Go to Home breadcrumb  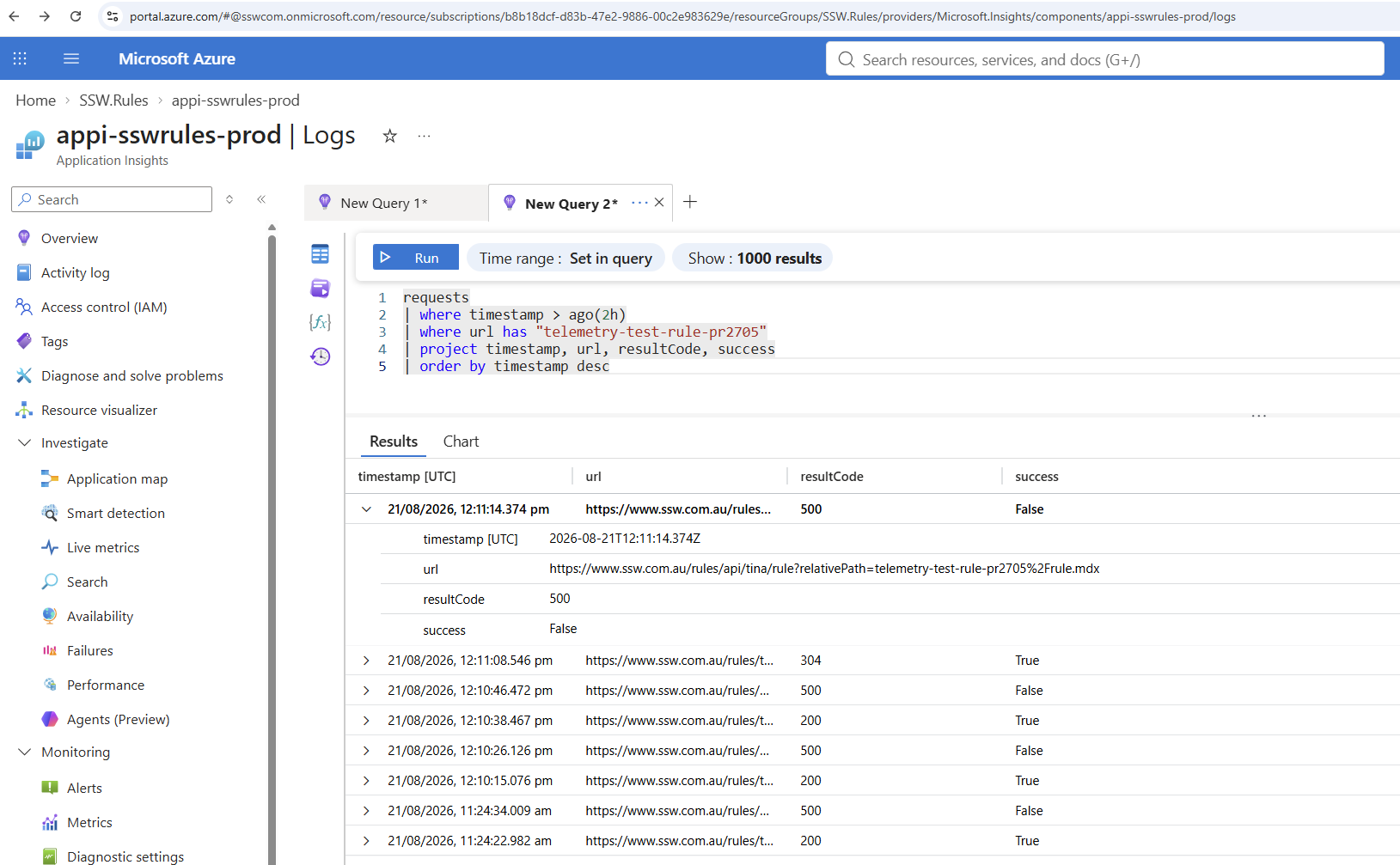pyautogui.click(x=35, y=101)
